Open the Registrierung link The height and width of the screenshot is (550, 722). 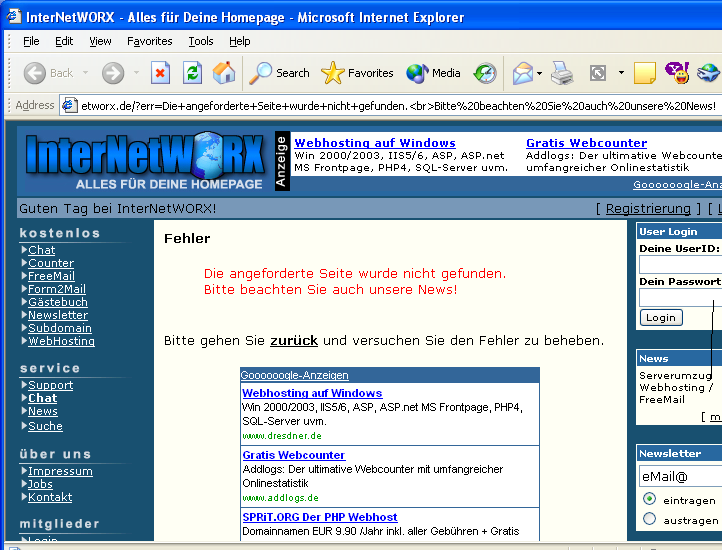648,209
